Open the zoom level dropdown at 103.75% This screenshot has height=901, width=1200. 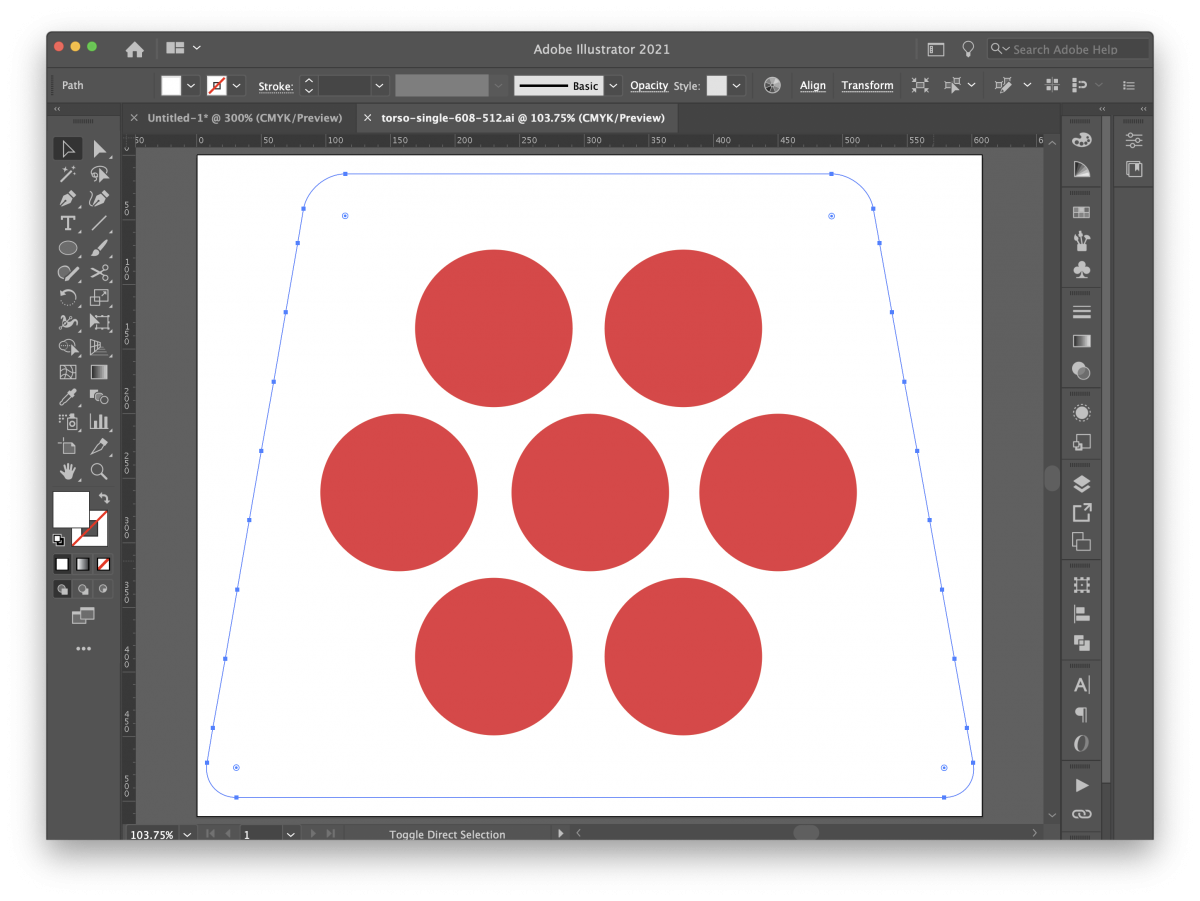coord(185,834)
